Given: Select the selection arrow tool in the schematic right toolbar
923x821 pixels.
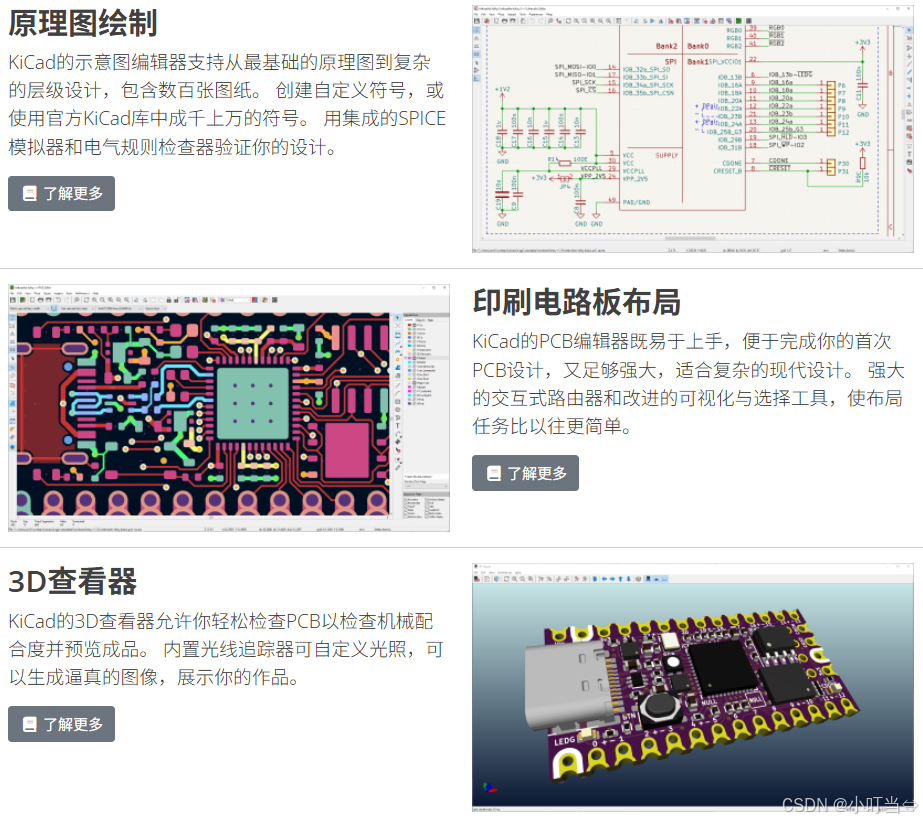Looking at the screenshot, I should point(909,30).
